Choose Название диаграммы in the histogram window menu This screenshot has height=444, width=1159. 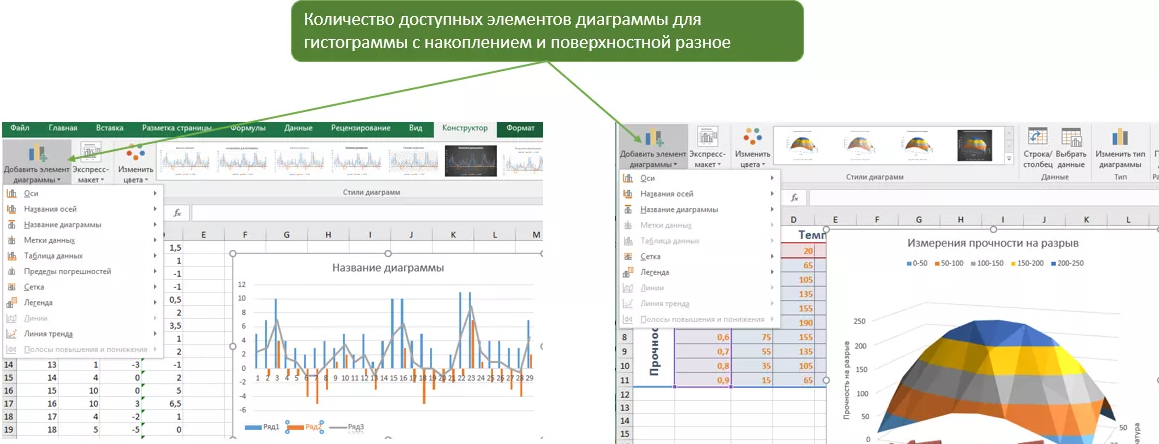pos(63,225)
